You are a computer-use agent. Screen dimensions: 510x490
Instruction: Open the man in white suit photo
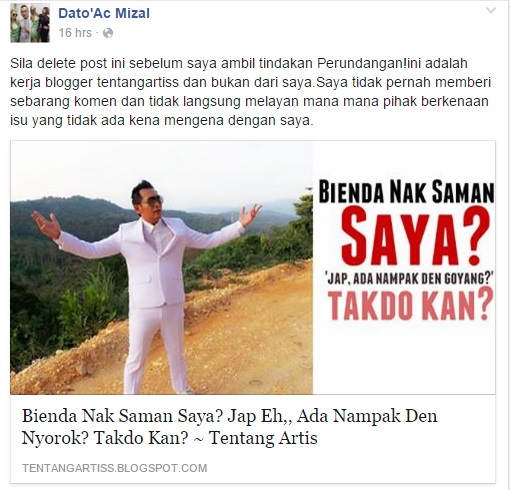pos(161,267)
